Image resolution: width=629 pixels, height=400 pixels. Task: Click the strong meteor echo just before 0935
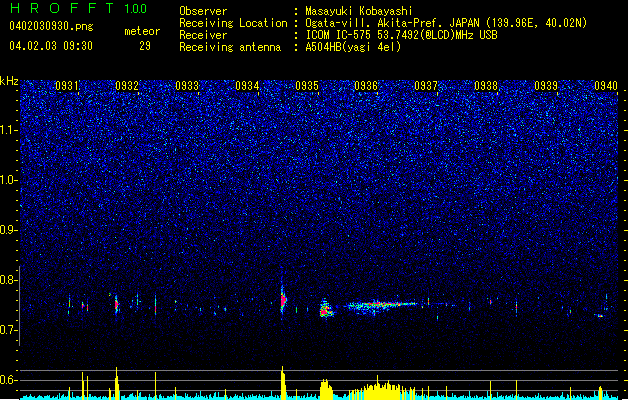tap(283, 300)
